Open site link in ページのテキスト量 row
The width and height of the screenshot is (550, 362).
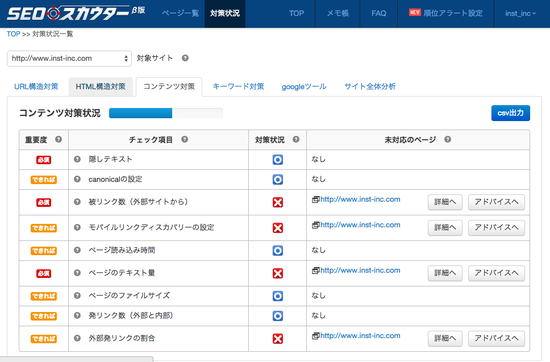pos(360,270)
